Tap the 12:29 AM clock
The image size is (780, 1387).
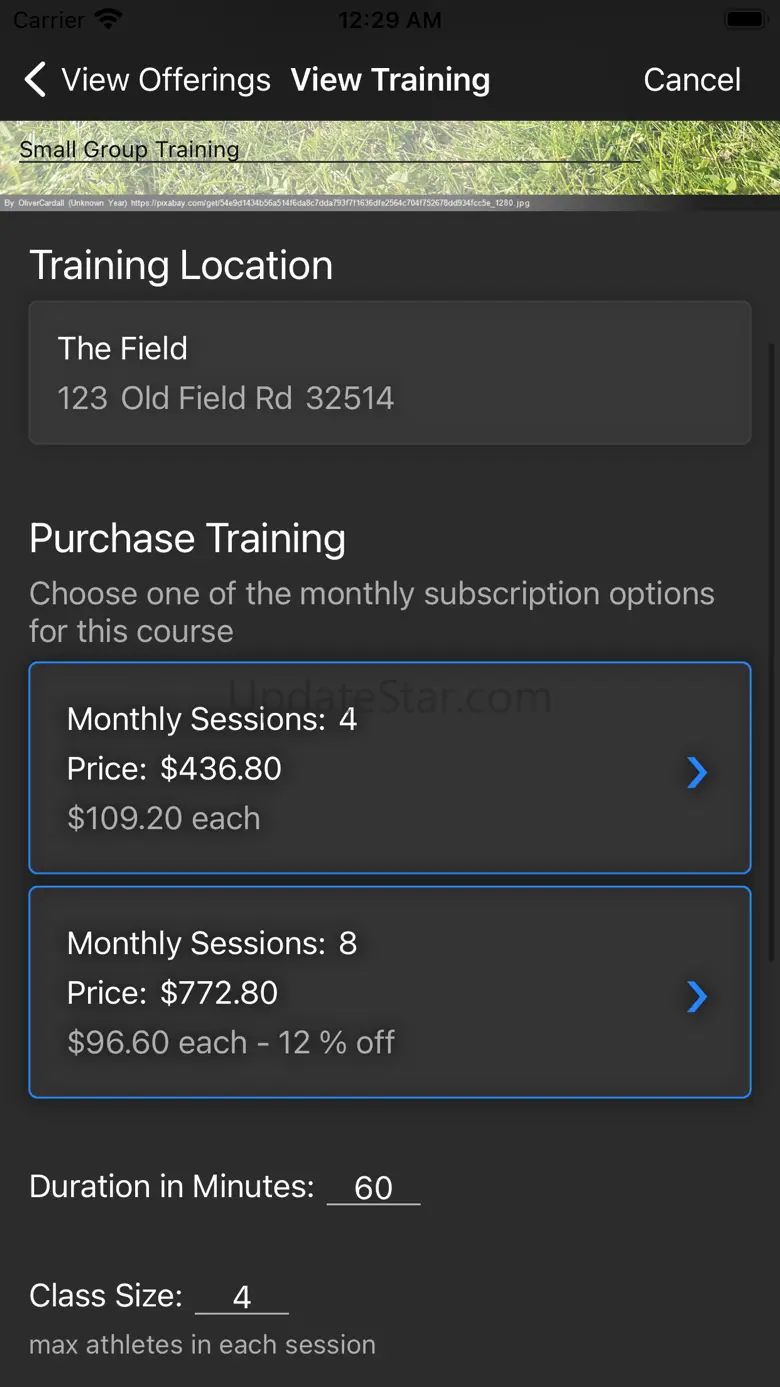tap(389, 19)
